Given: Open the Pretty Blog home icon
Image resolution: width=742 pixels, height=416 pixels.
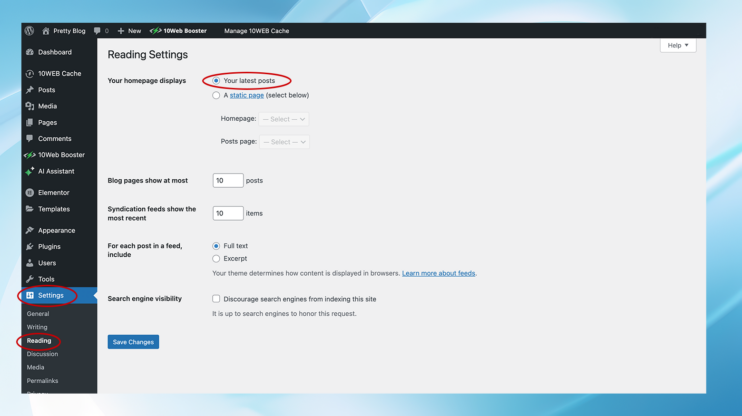Looking at the screenshot, I should [x=45, y=31].
